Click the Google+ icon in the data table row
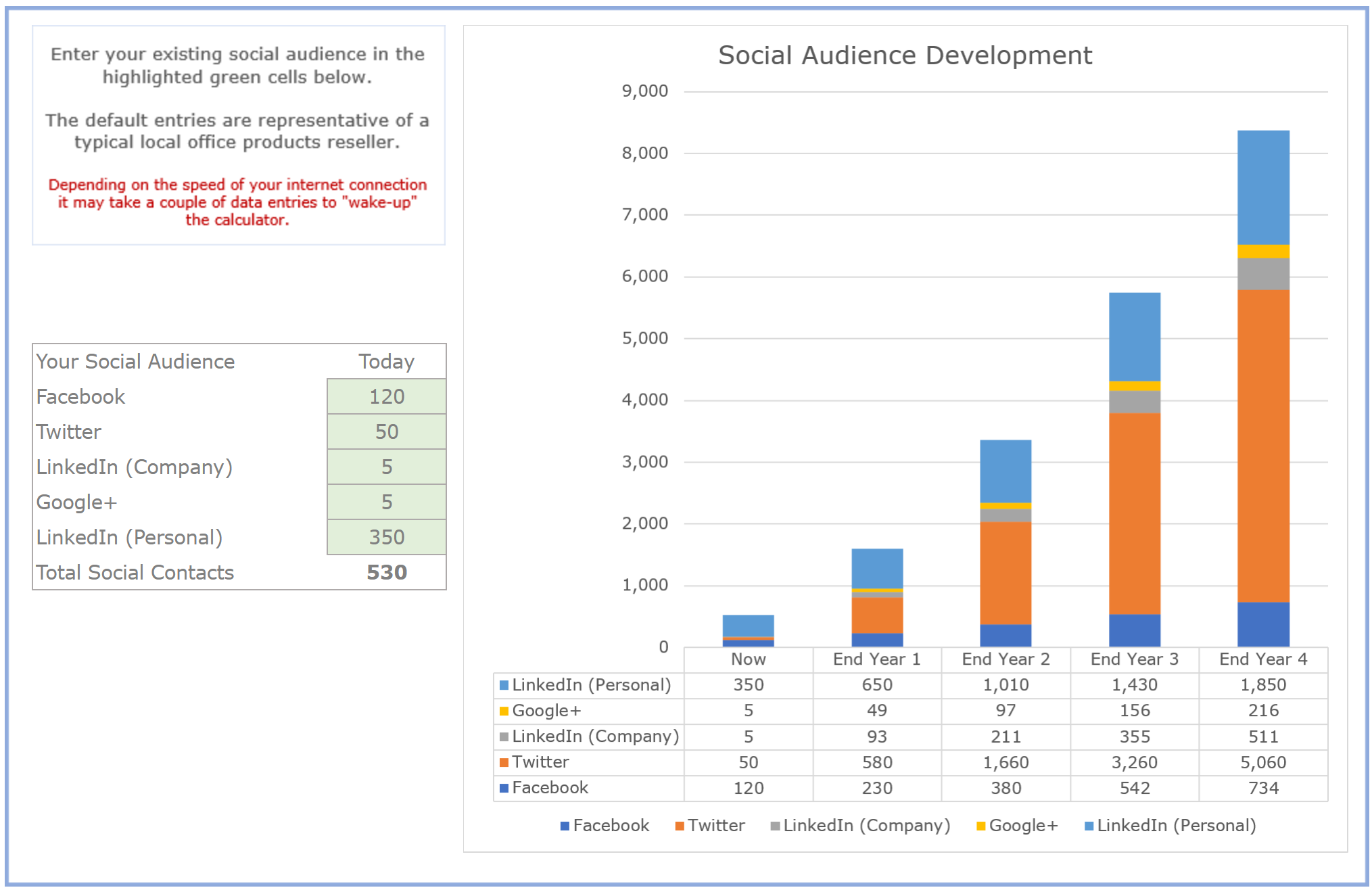Image resolution: width=1372 pixels, height=892 pixels. (504, 711)
